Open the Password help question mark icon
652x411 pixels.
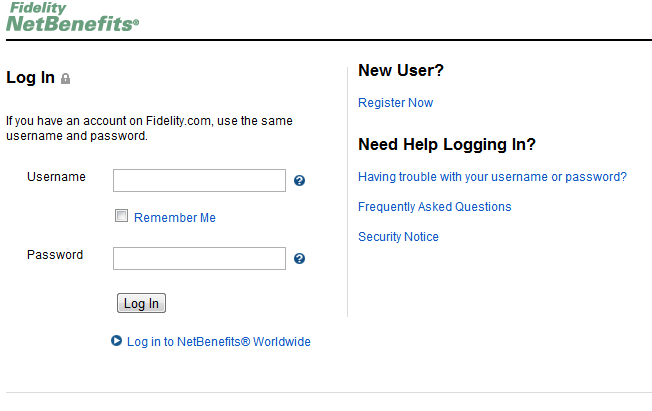click(299, 259)
